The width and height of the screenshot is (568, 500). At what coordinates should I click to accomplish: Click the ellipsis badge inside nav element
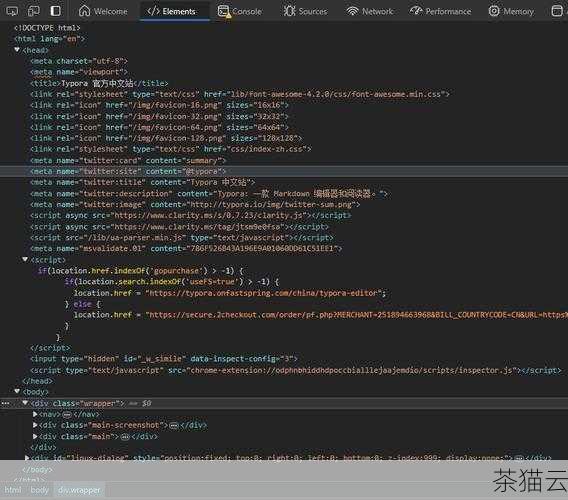click(67, 414)
